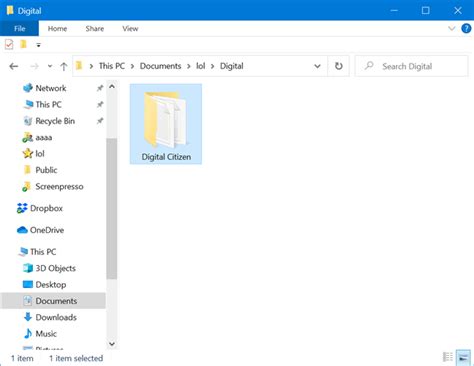Viewport: 474px width, 366px height.
Task: Click lol in the address bar
Action: [200, 66]
